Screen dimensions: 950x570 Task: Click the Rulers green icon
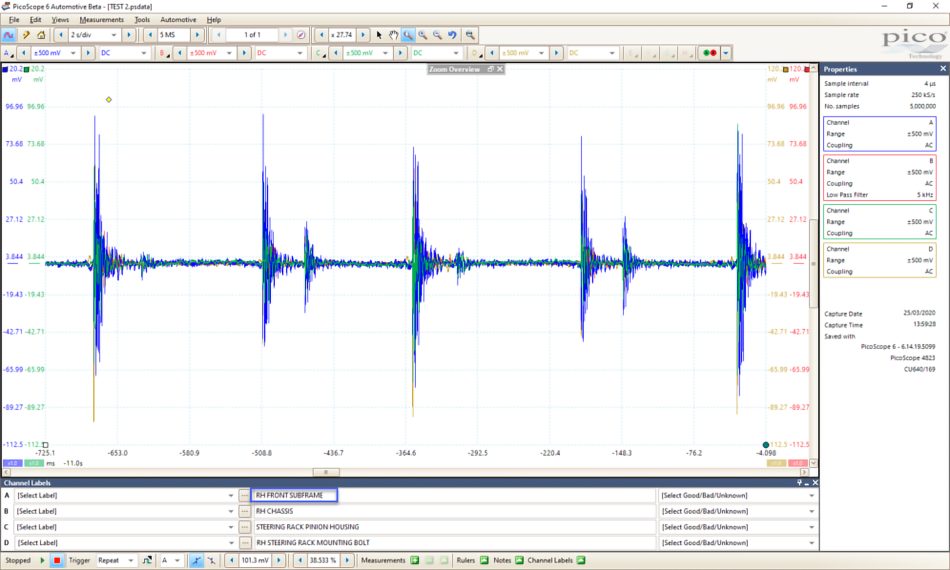click(484, 560)
